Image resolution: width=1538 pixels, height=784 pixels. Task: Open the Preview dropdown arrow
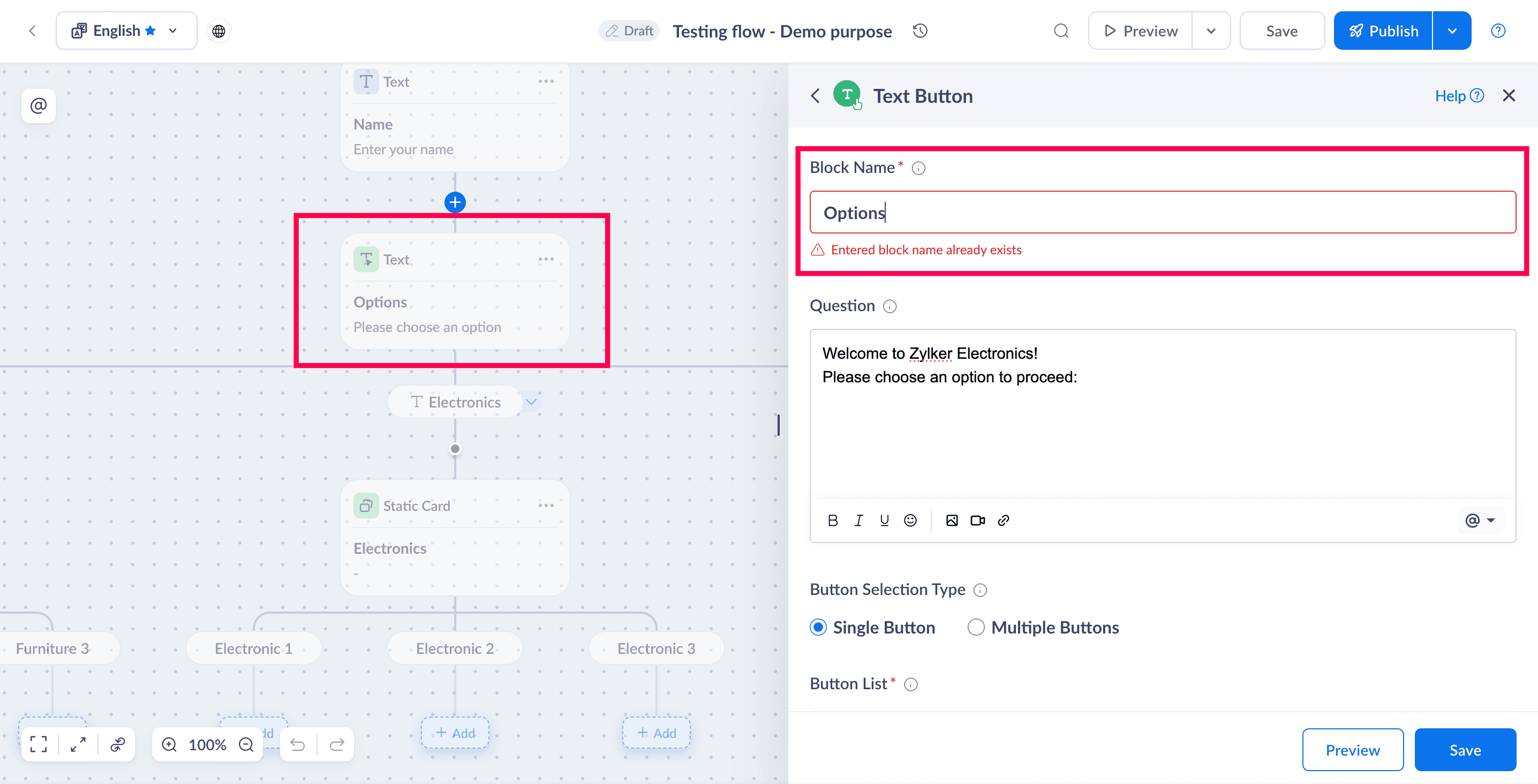click(x=1210, y=31)
